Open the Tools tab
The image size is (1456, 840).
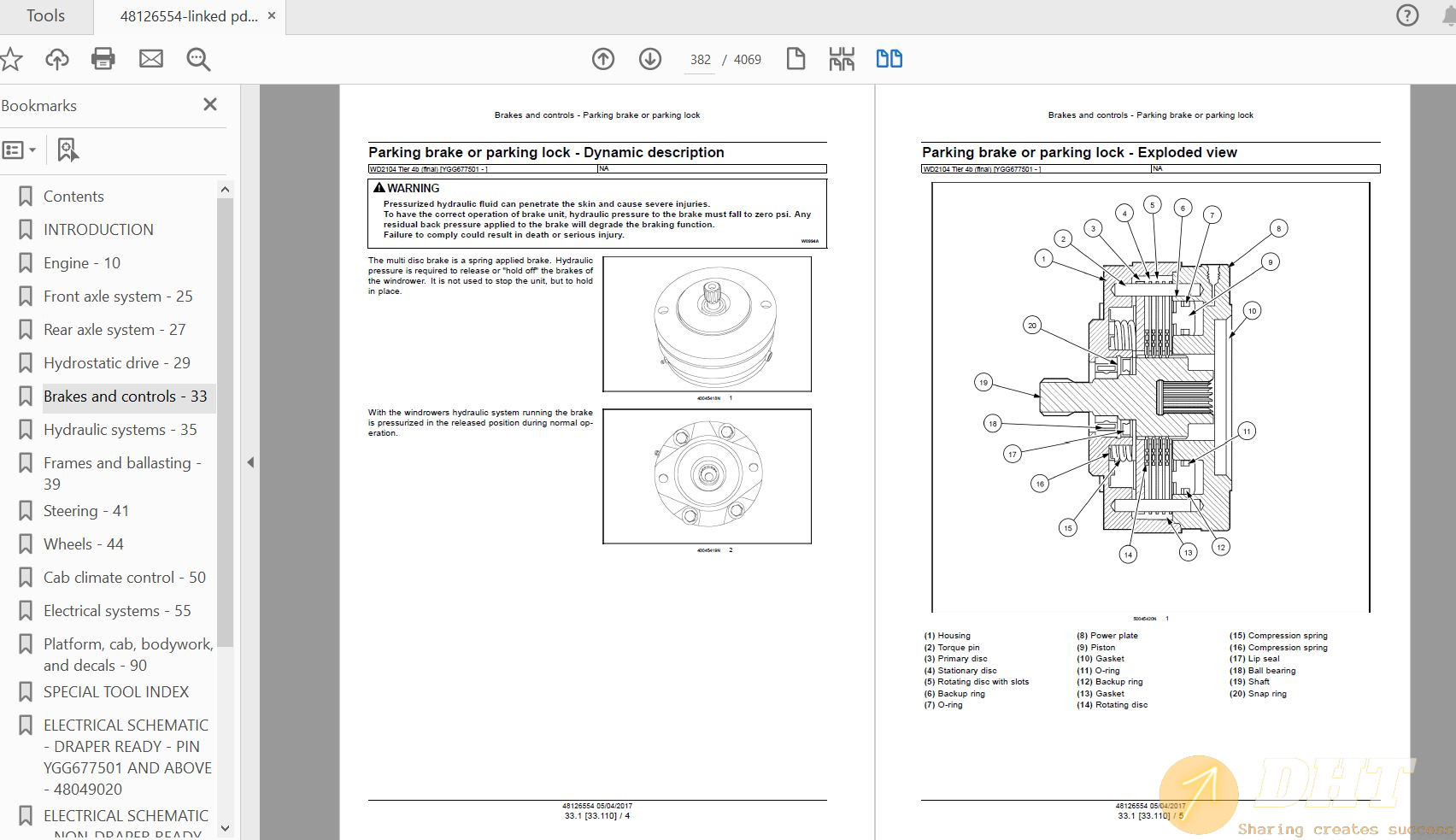click(x=45, y=15)
